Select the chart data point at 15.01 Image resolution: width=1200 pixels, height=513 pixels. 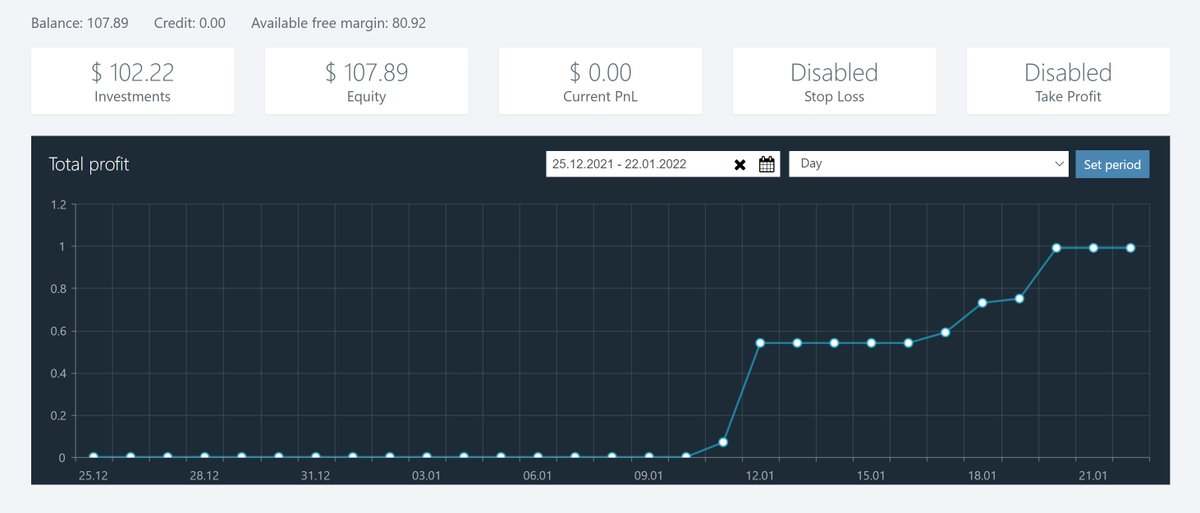coord(871,343)
